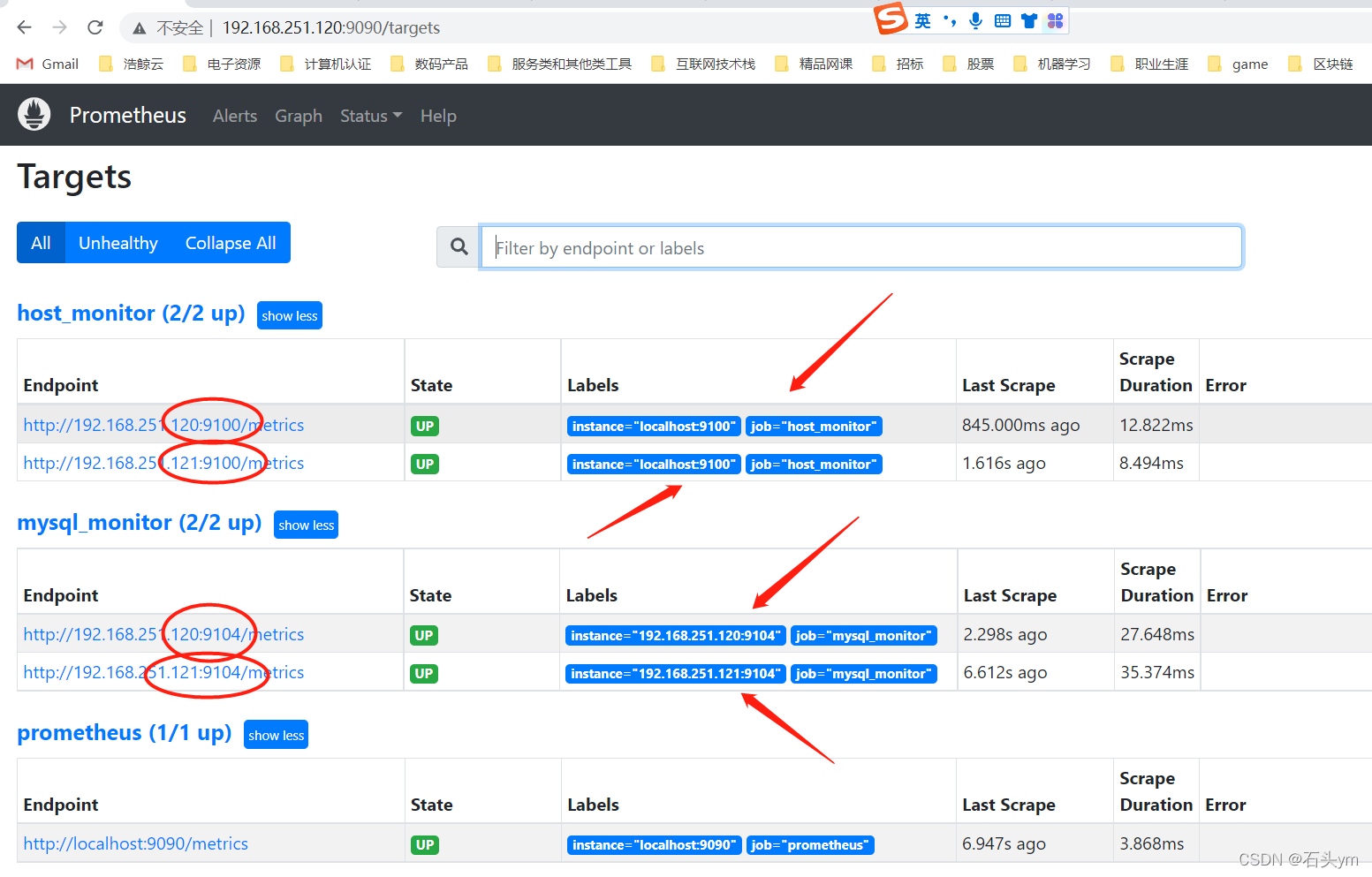The width and height of the screenshot is (1372, 877).
Task: Open the 浩鲸云 bookmark folder
Action: [131, 64]
